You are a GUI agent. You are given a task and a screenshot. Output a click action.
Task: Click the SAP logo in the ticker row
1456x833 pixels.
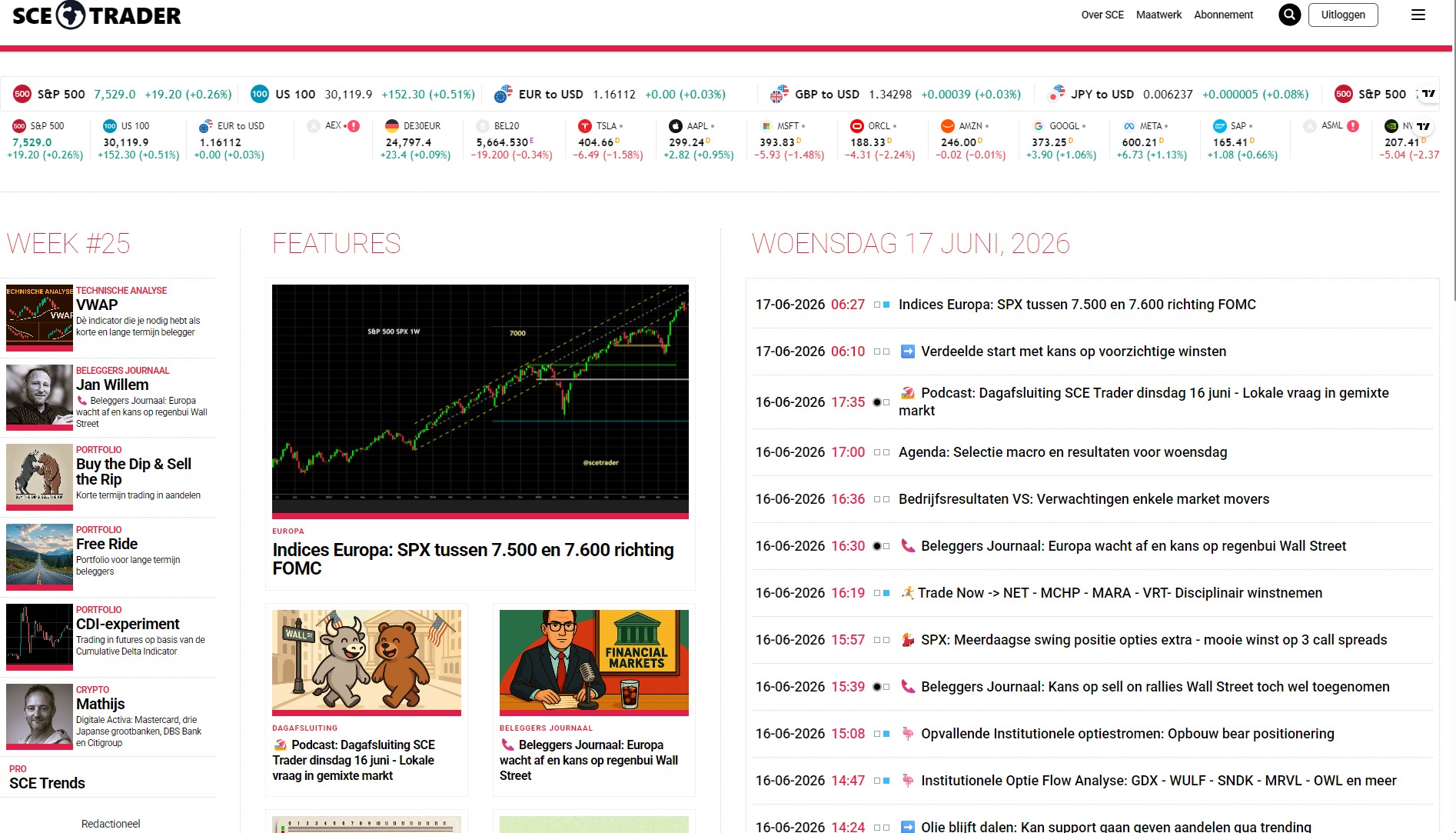coord(1220,126)
